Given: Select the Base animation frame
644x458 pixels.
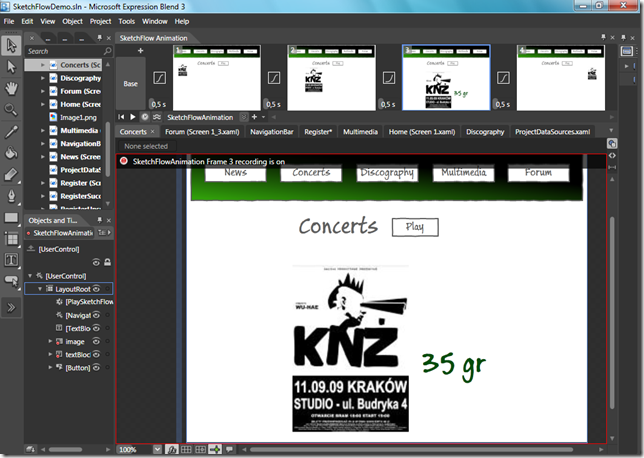Looking at the screenshot, I should pos(131,84).
